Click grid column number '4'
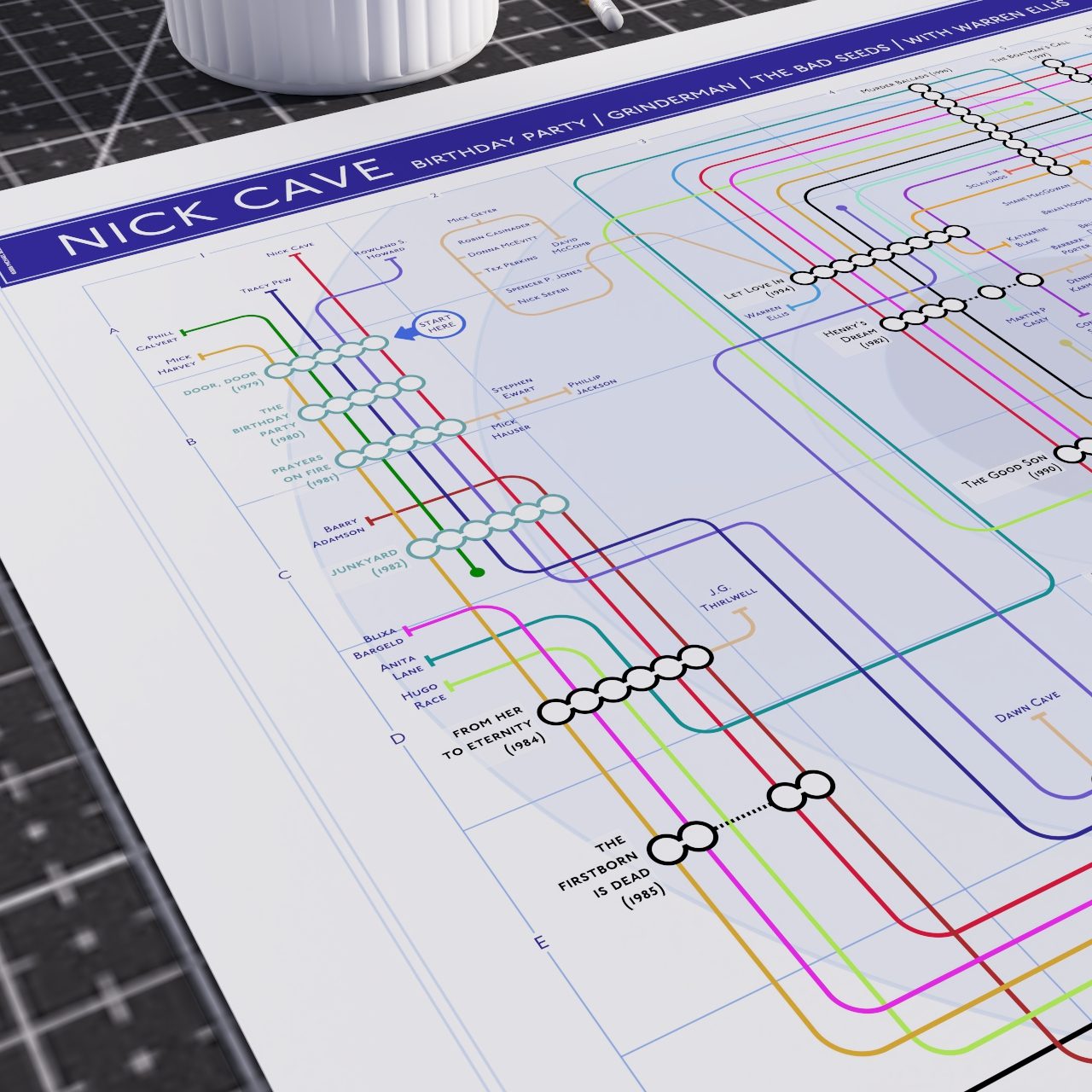Image resolution: width=1092 pixels, height=1092 pixels. (830, 91)
